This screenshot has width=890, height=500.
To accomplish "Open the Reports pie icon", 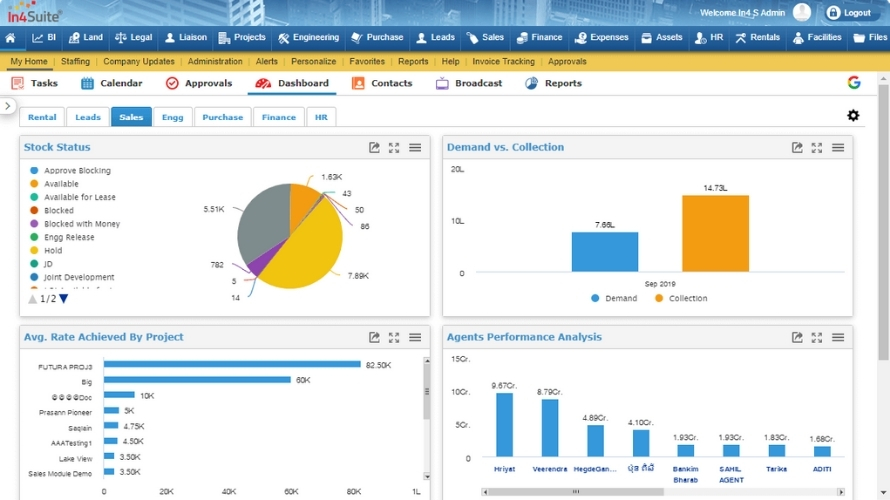I will click(x=531, y=83).
